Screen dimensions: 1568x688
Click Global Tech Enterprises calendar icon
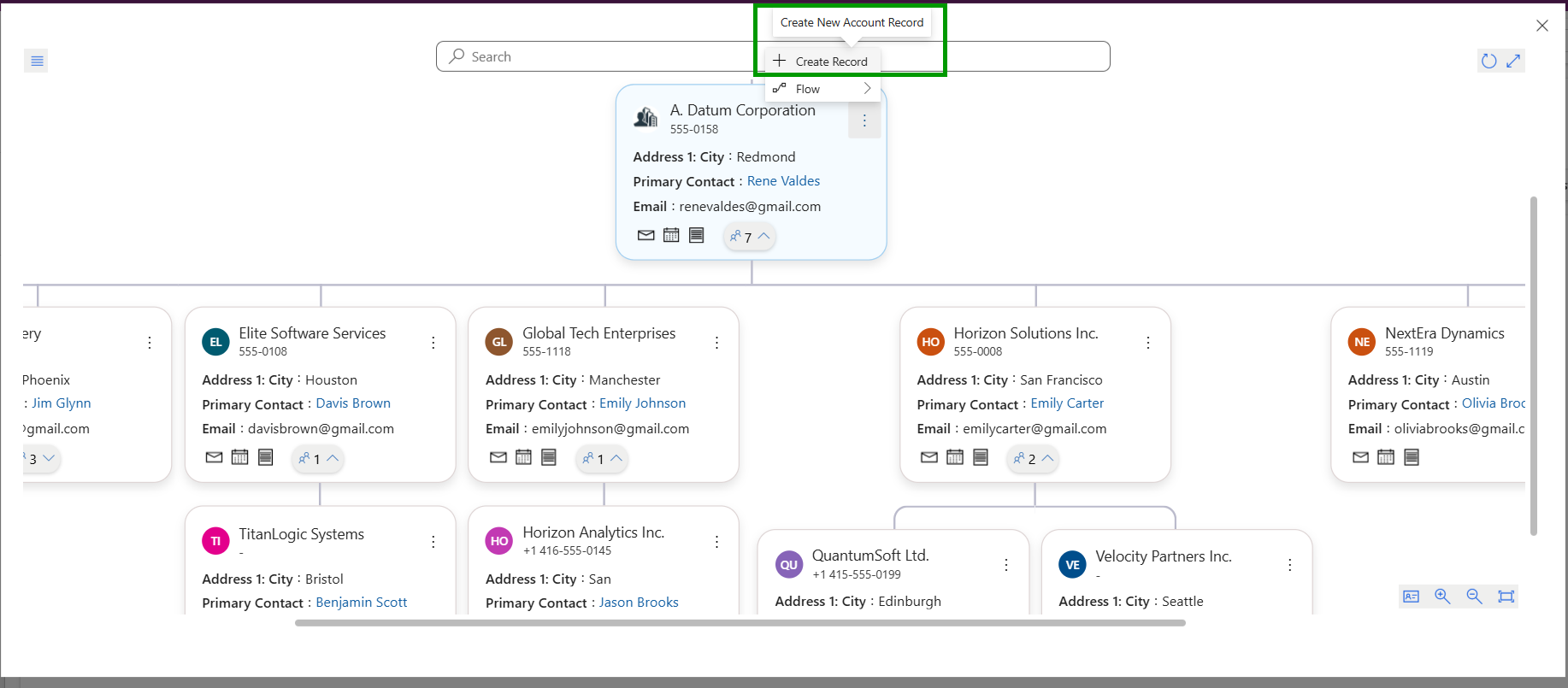[523, 457]
